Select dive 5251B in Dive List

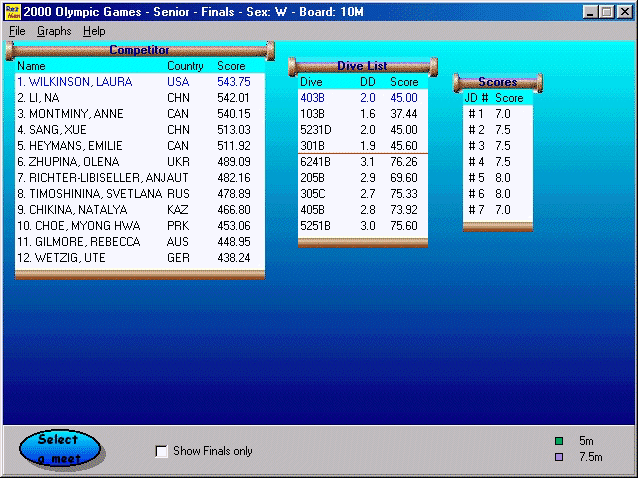tap(363, 226)
